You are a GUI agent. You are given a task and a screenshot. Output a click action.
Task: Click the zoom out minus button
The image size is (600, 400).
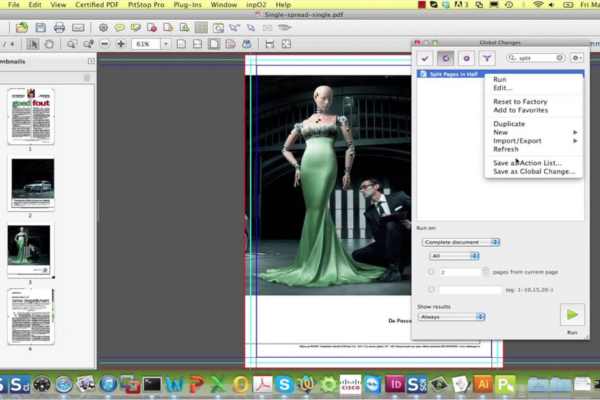pyautogui.click(x=104, y=44)
